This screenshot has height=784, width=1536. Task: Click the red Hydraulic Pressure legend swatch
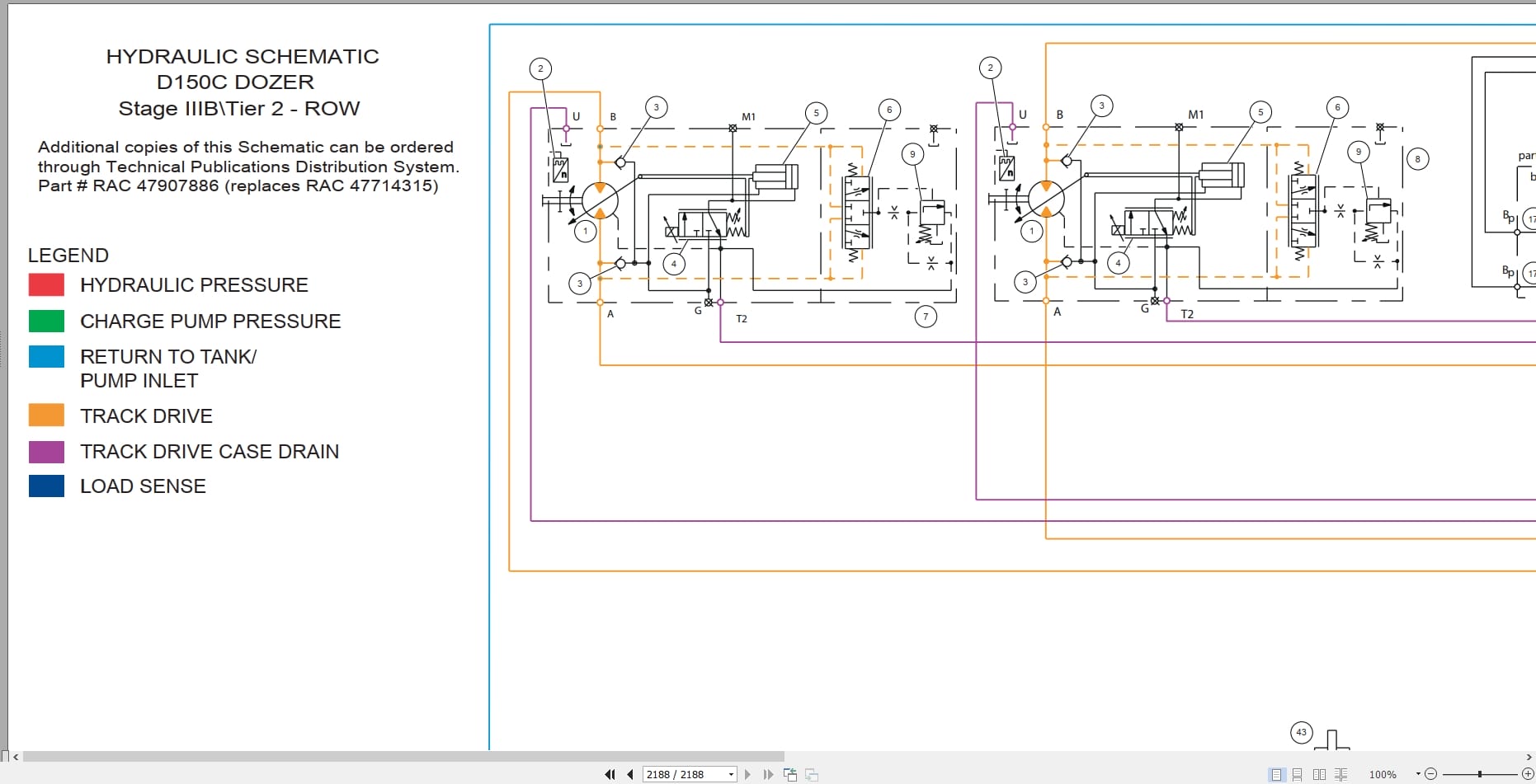tap(46, 284)
